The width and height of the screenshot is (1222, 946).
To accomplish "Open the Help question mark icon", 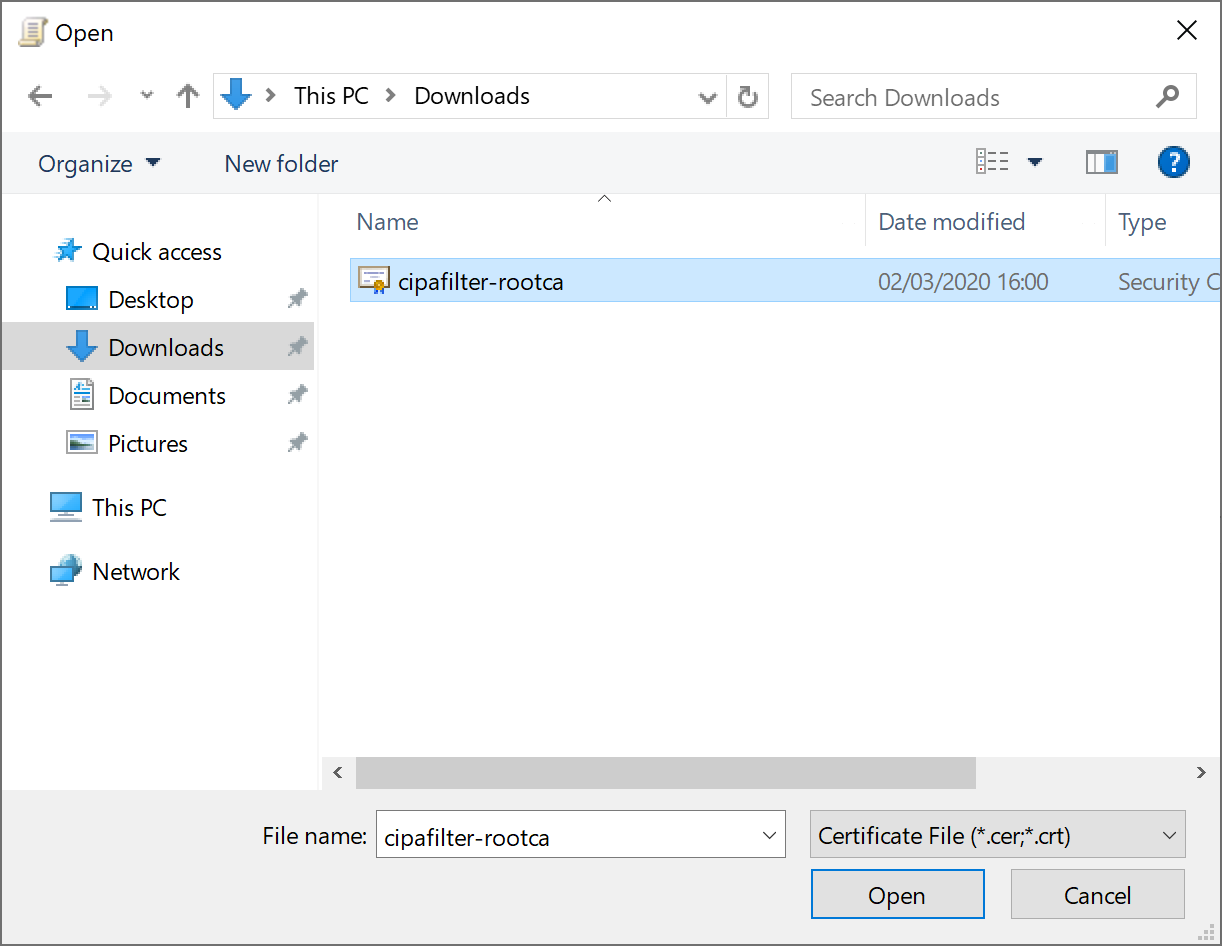I will 1173,162.
